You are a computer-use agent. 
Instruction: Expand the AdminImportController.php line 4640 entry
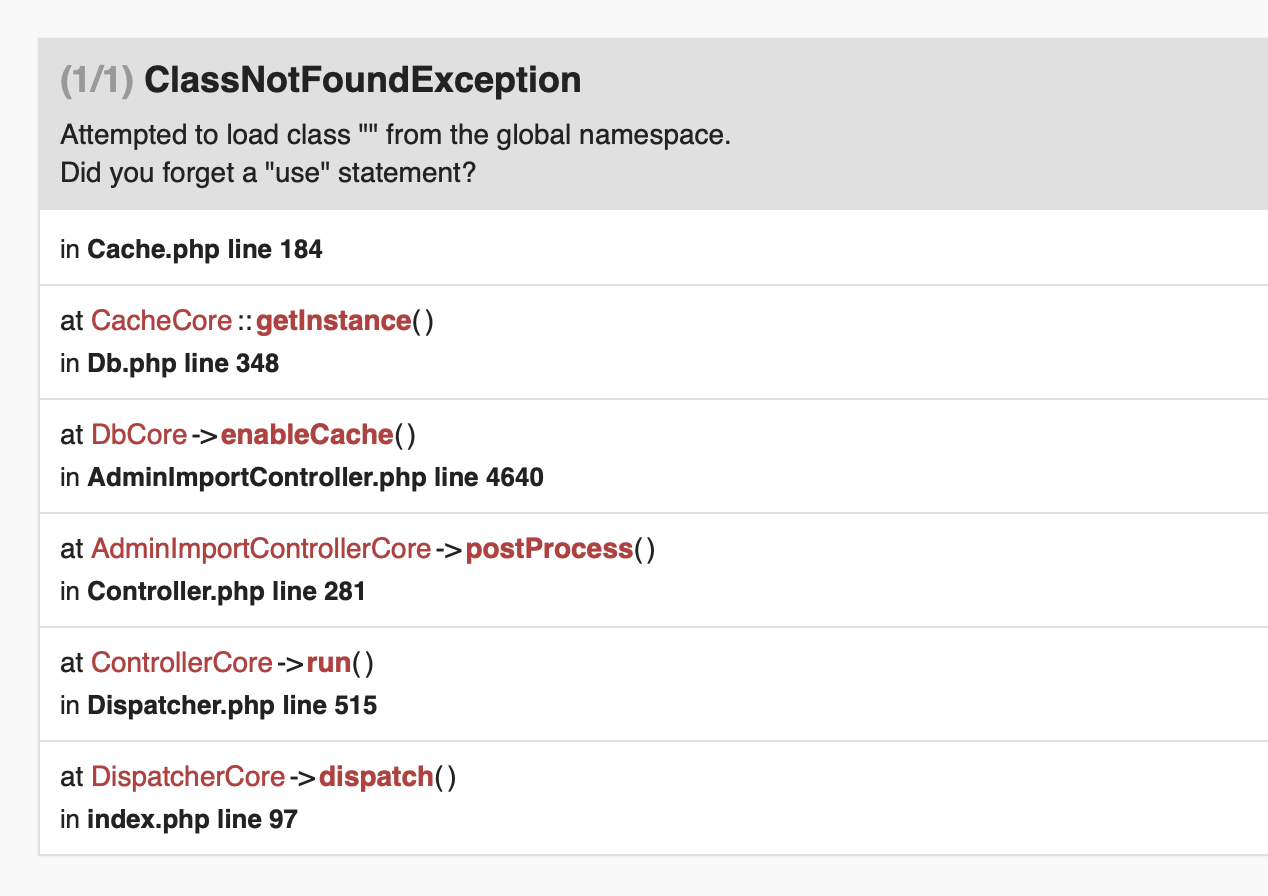[315, 477]
